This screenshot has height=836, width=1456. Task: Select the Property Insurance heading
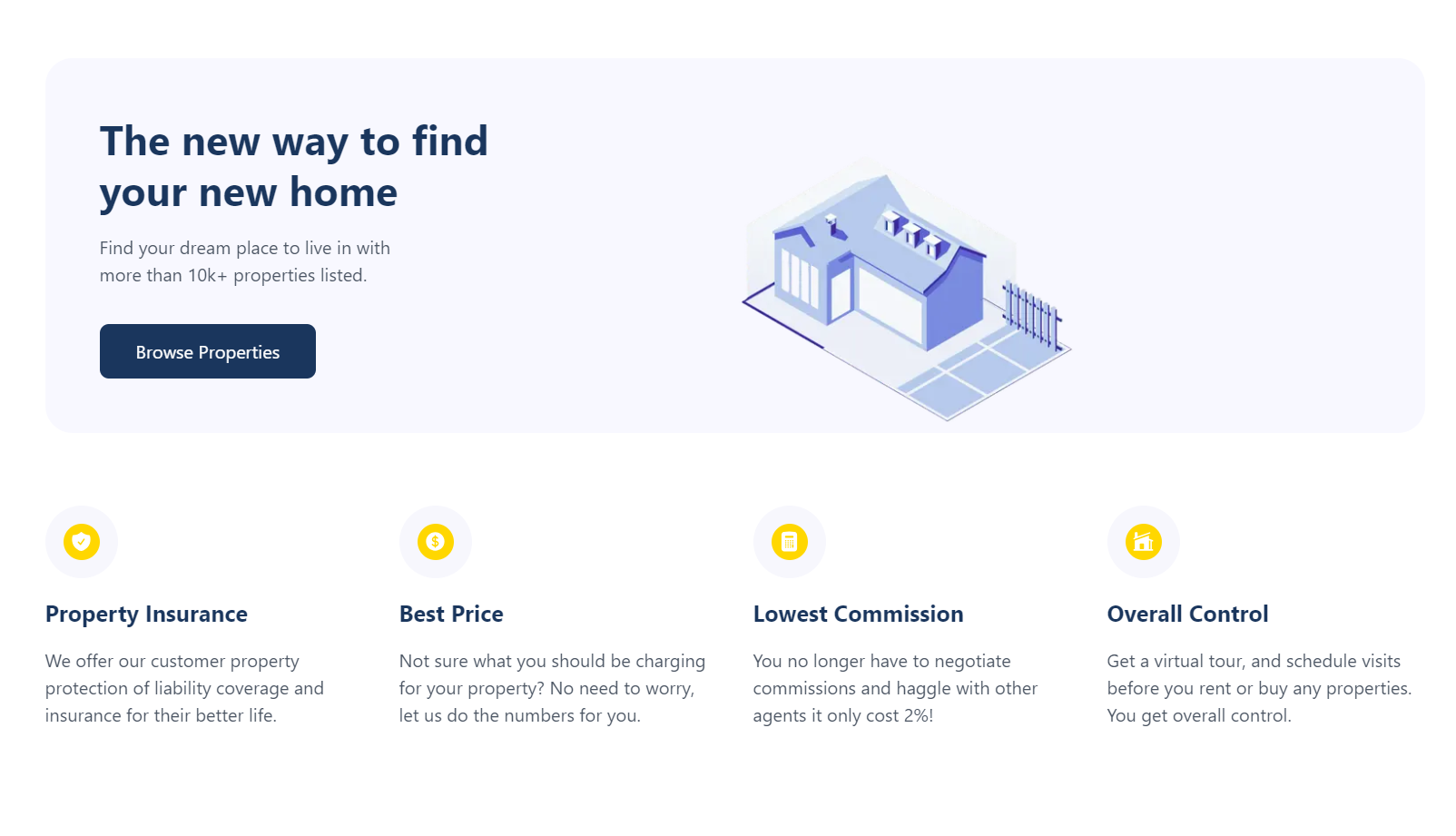click(x=146, y=615)
